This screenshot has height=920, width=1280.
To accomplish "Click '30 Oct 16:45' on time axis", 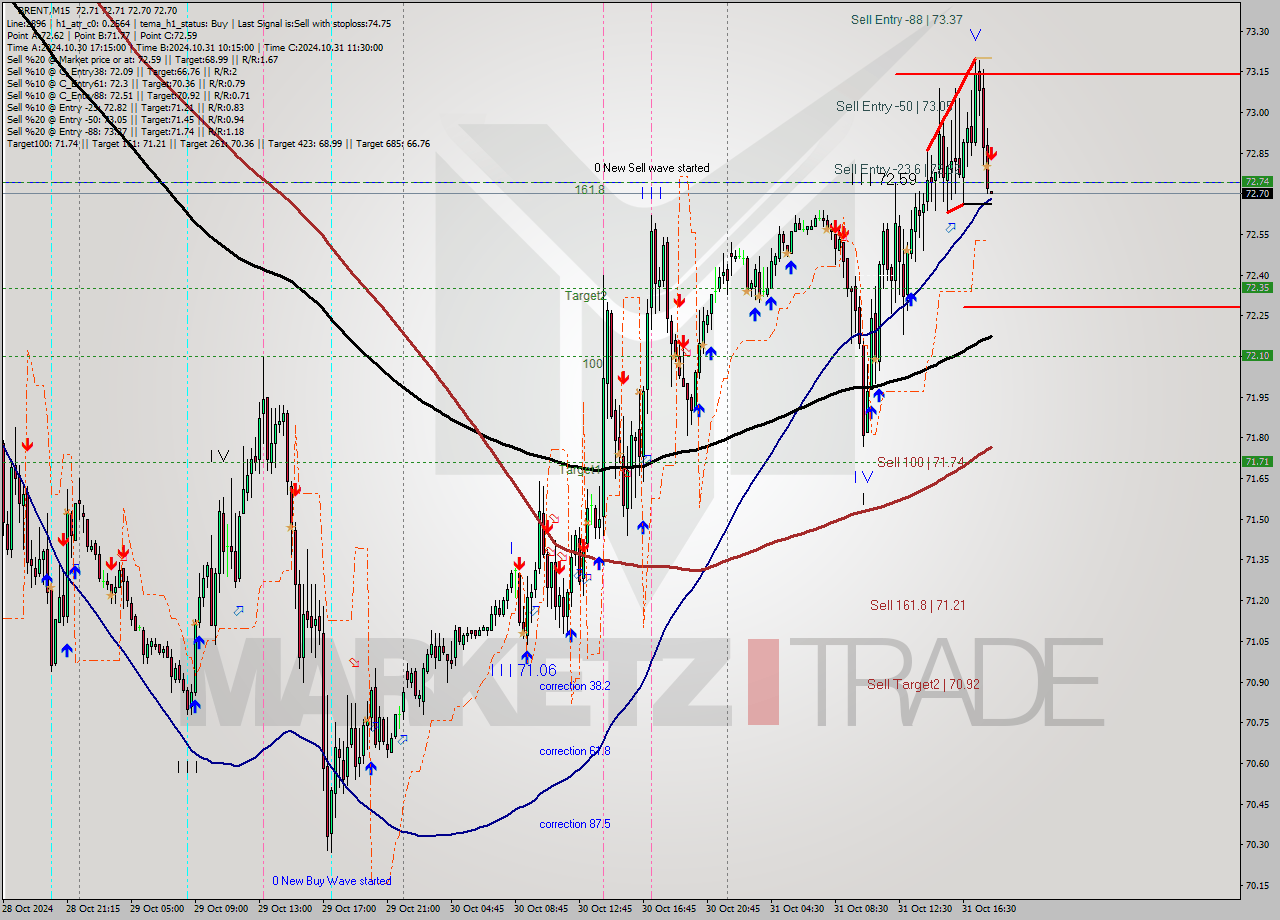I will (669, 909).
